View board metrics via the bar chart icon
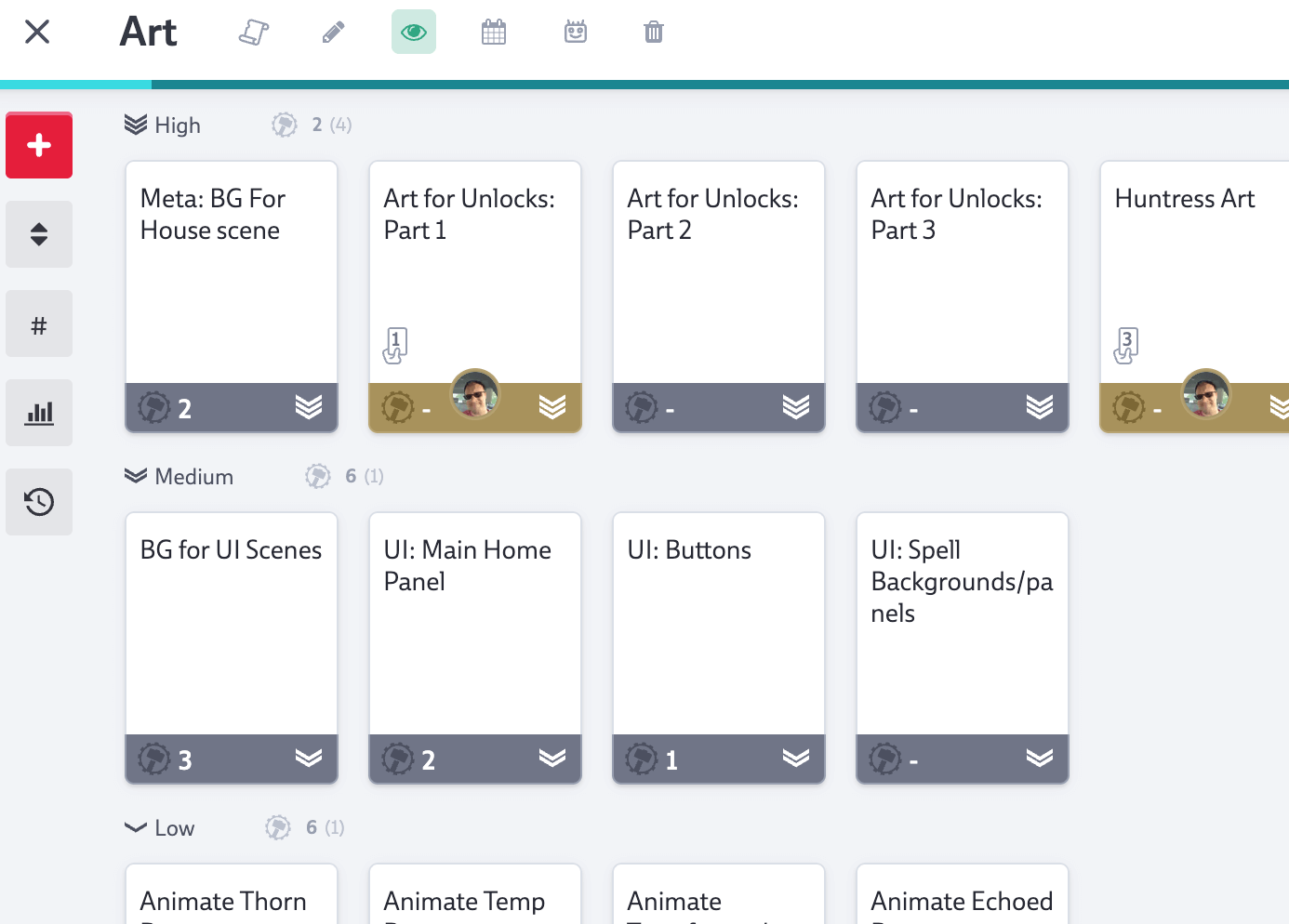The width and height of the screenshot is (1289, 924). pos(39,413)
